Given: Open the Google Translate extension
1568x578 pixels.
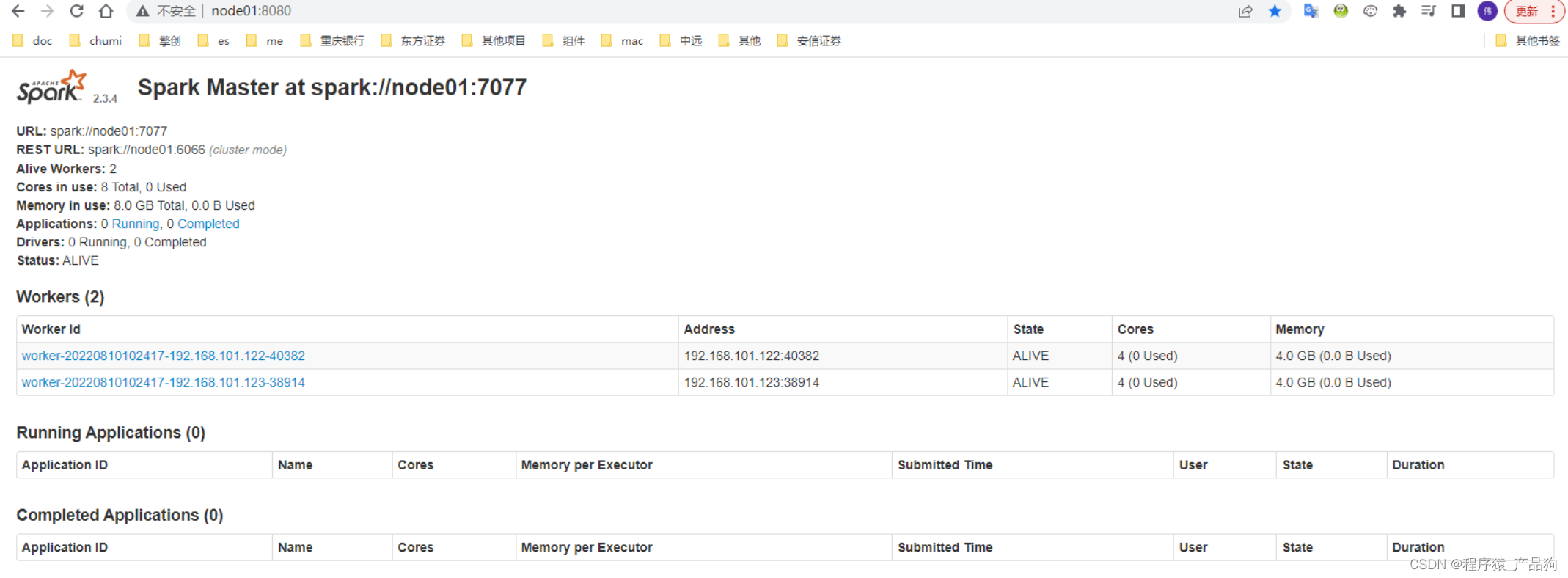Looking at the screenshot, I should [x=1311, y=11].
